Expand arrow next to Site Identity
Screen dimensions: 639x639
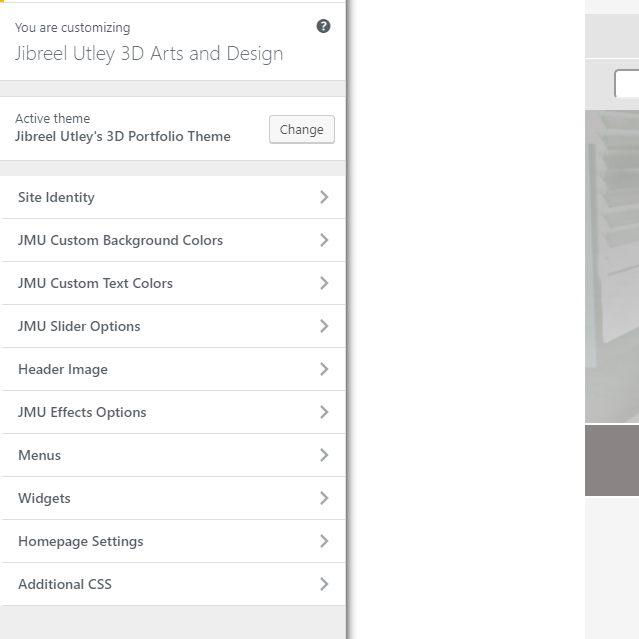[x=323, y=197]
